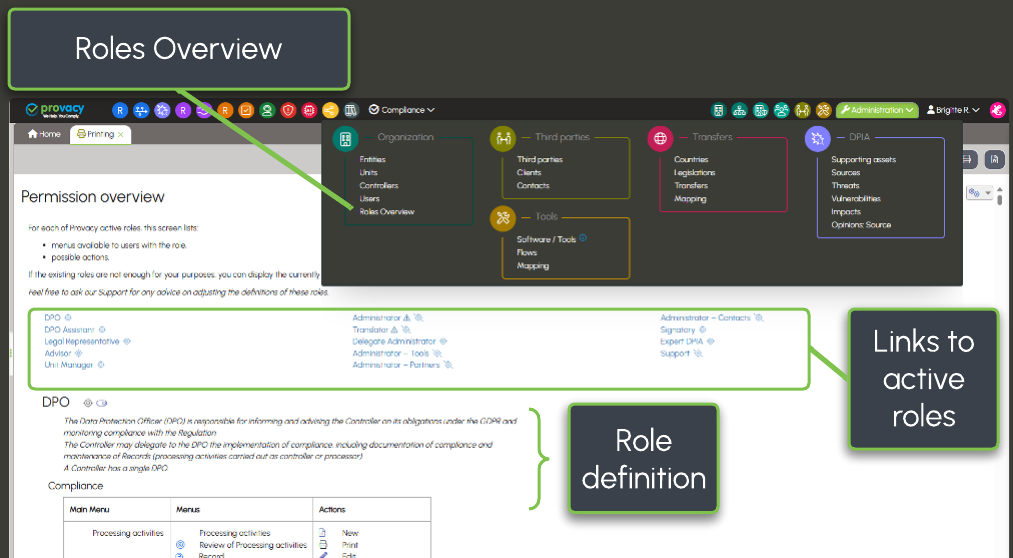Open the Administration dropdown
This screenshot has height=558, width=1013.
[876, 110]
